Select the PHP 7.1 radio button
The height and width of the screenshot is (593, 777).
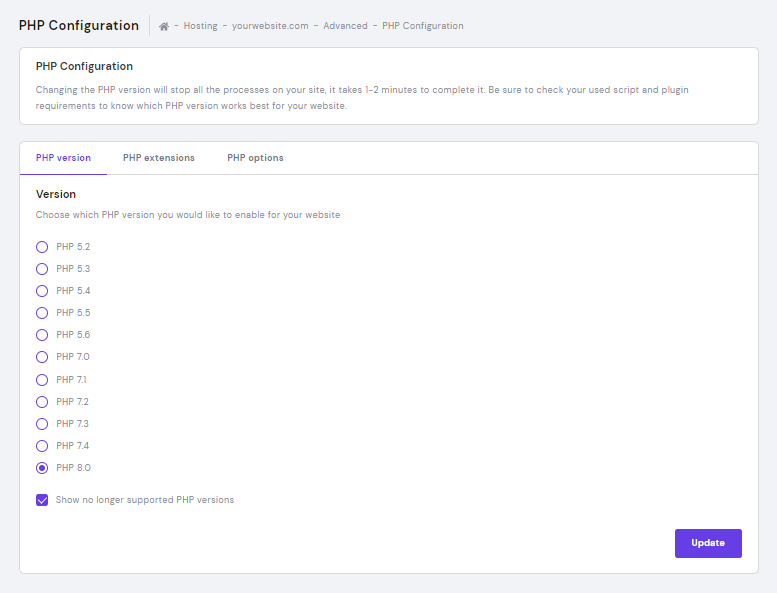[42, 380]
